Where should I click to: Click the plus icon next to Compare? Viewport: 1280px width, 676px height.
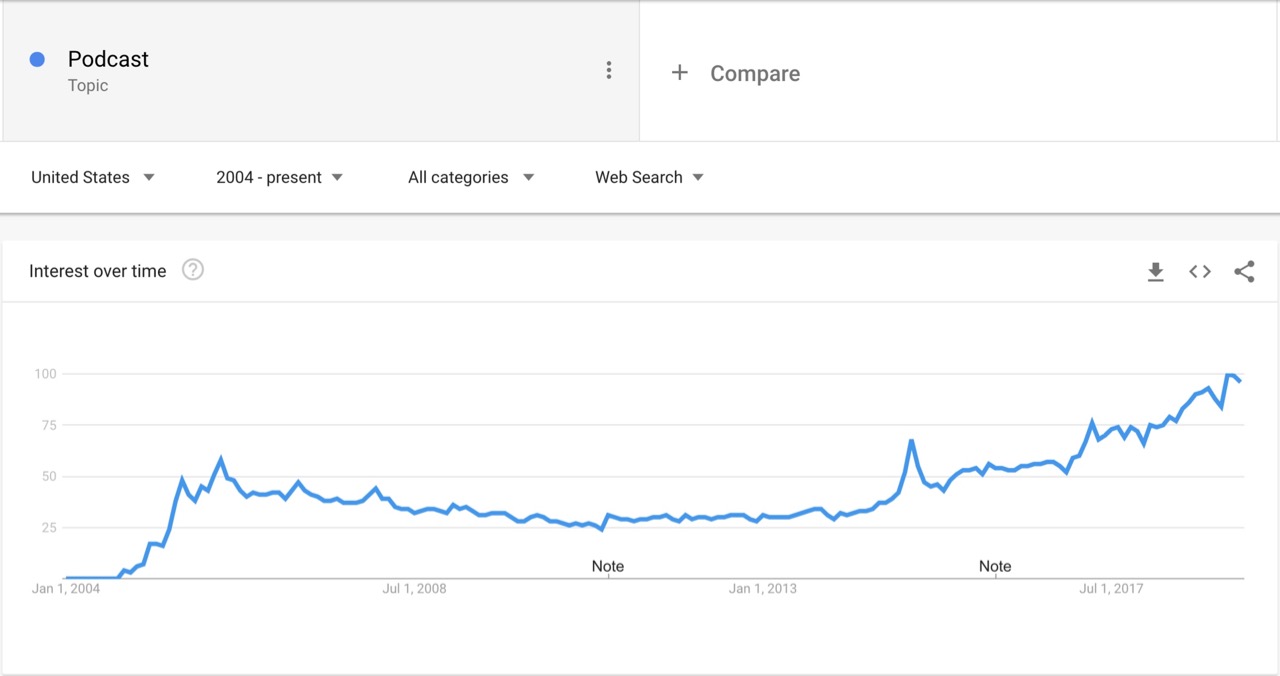pyautogui.click(x=680, y=72)
